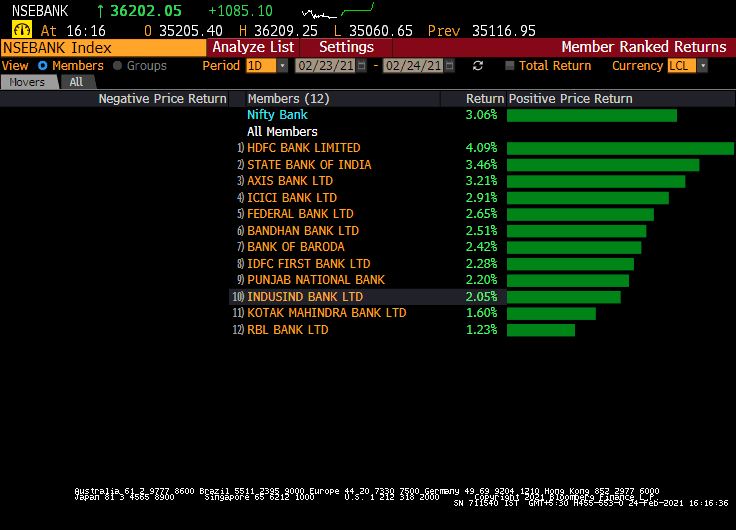The height and width of the screenshot is (530, 736).
Task: Open the Analyze List menu
Action: pyautogui.click(x=253, y=47)
